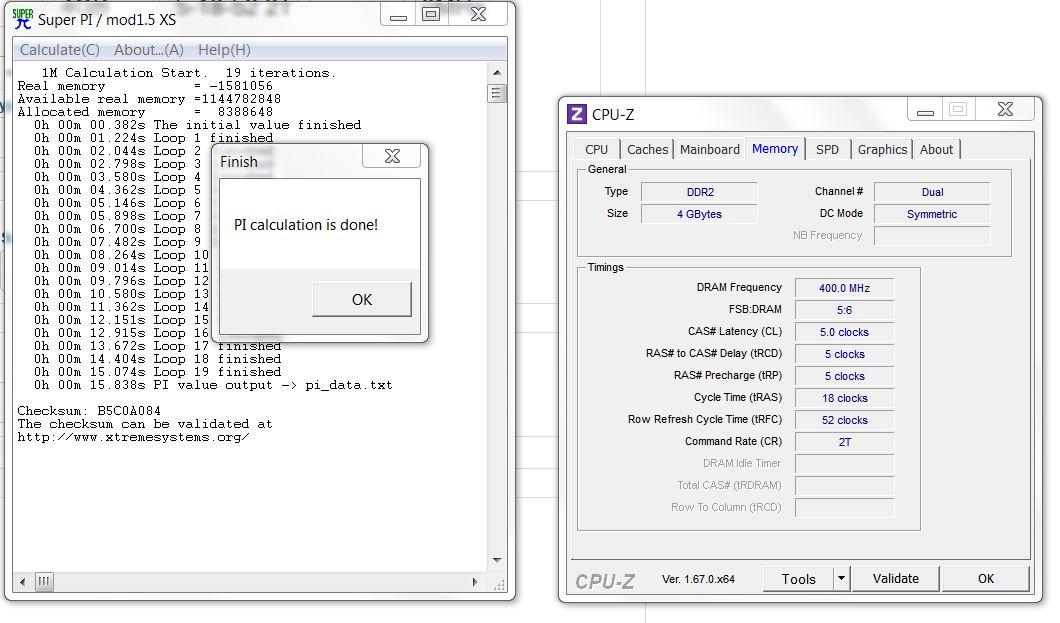Minimize the CPU-Z window
This screenshot has height=623, width=1060.
(x=925, y=109)
